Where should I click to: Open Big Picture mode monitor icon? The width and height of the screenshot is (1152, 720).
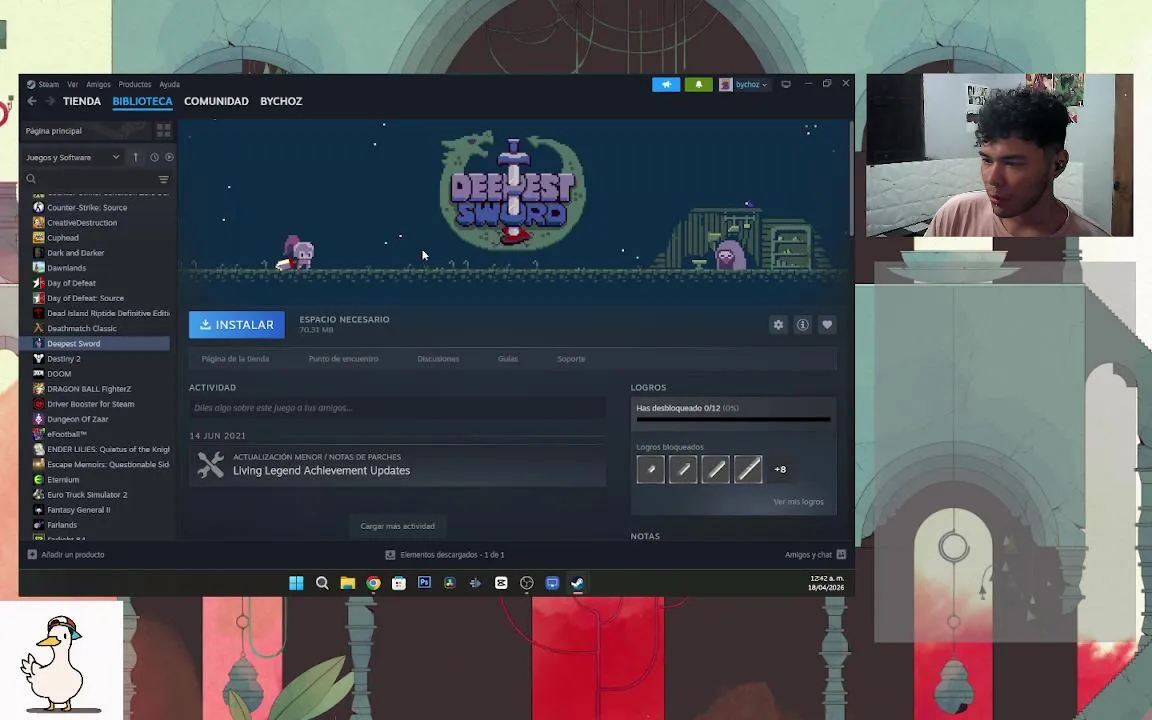coord(785,84)
